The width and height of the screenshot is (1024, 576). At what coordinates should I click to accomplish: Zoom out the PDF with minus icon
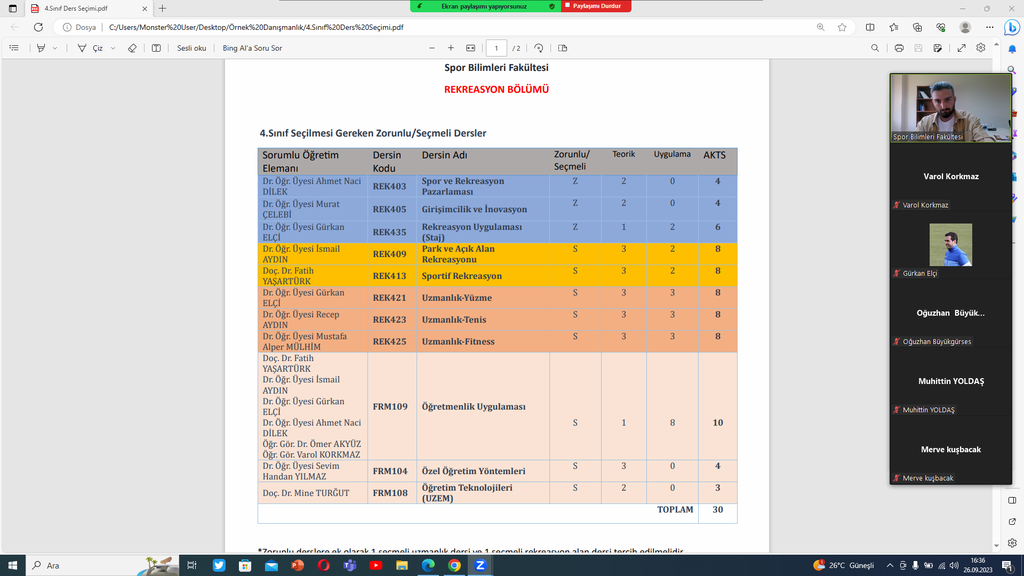pos(432,48)
